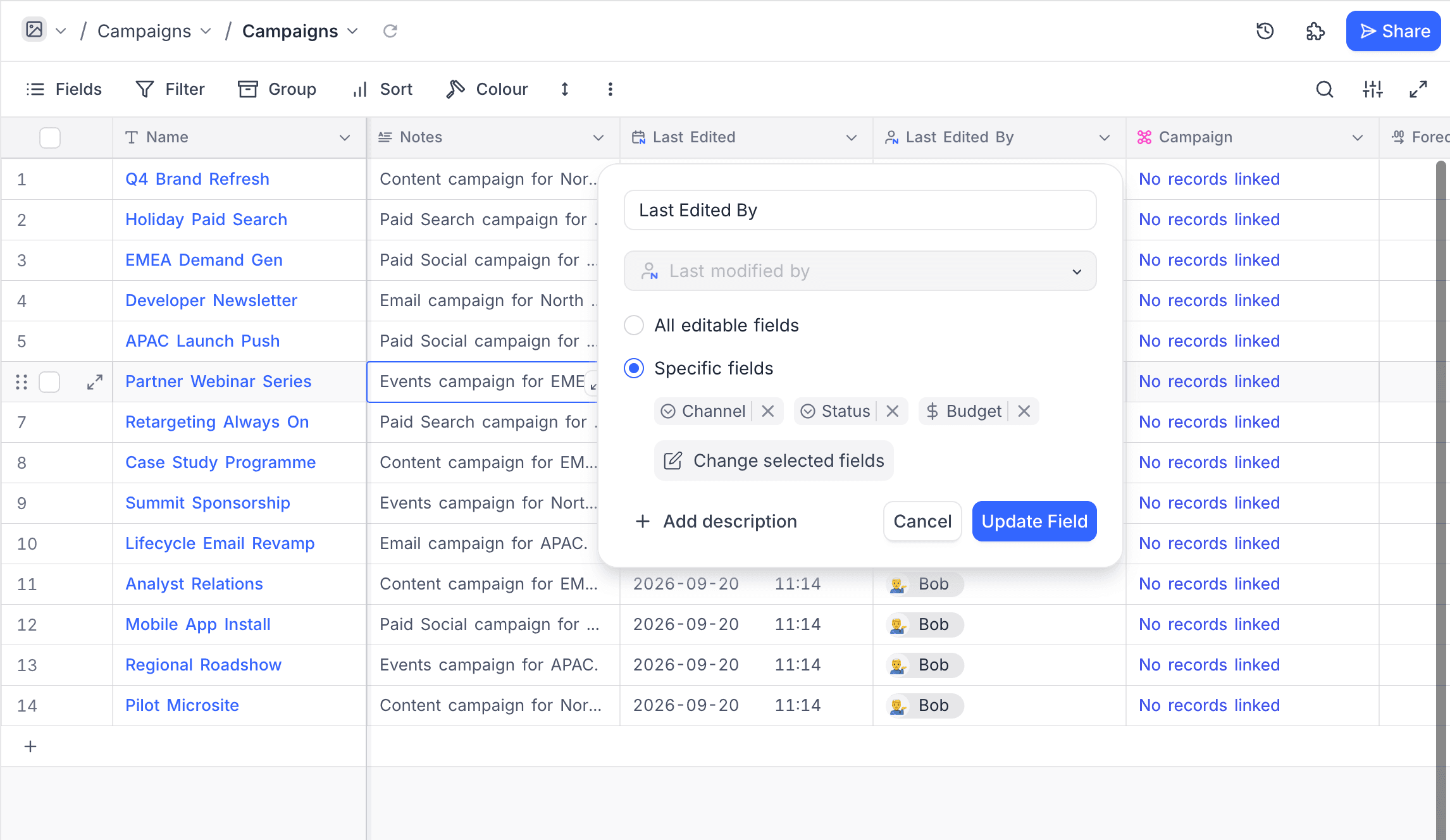The image size is (1450, 840).
Task: Click the refresh icon beside Campaigns
Action: (x=390, y=31)
